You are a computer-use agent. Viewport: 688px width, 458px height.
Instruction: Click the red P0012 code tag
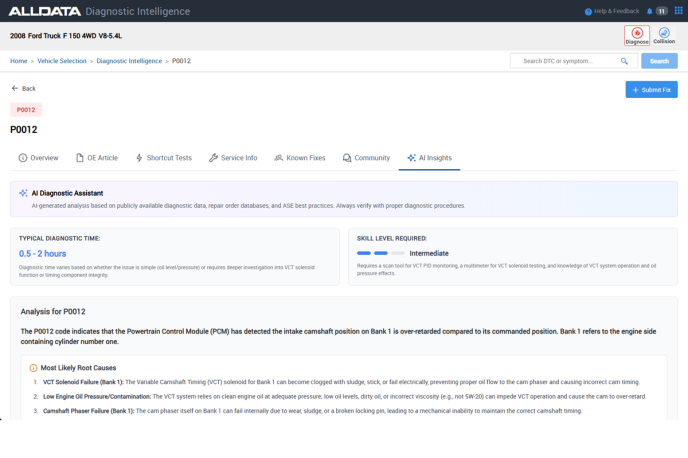pos(26,110)
